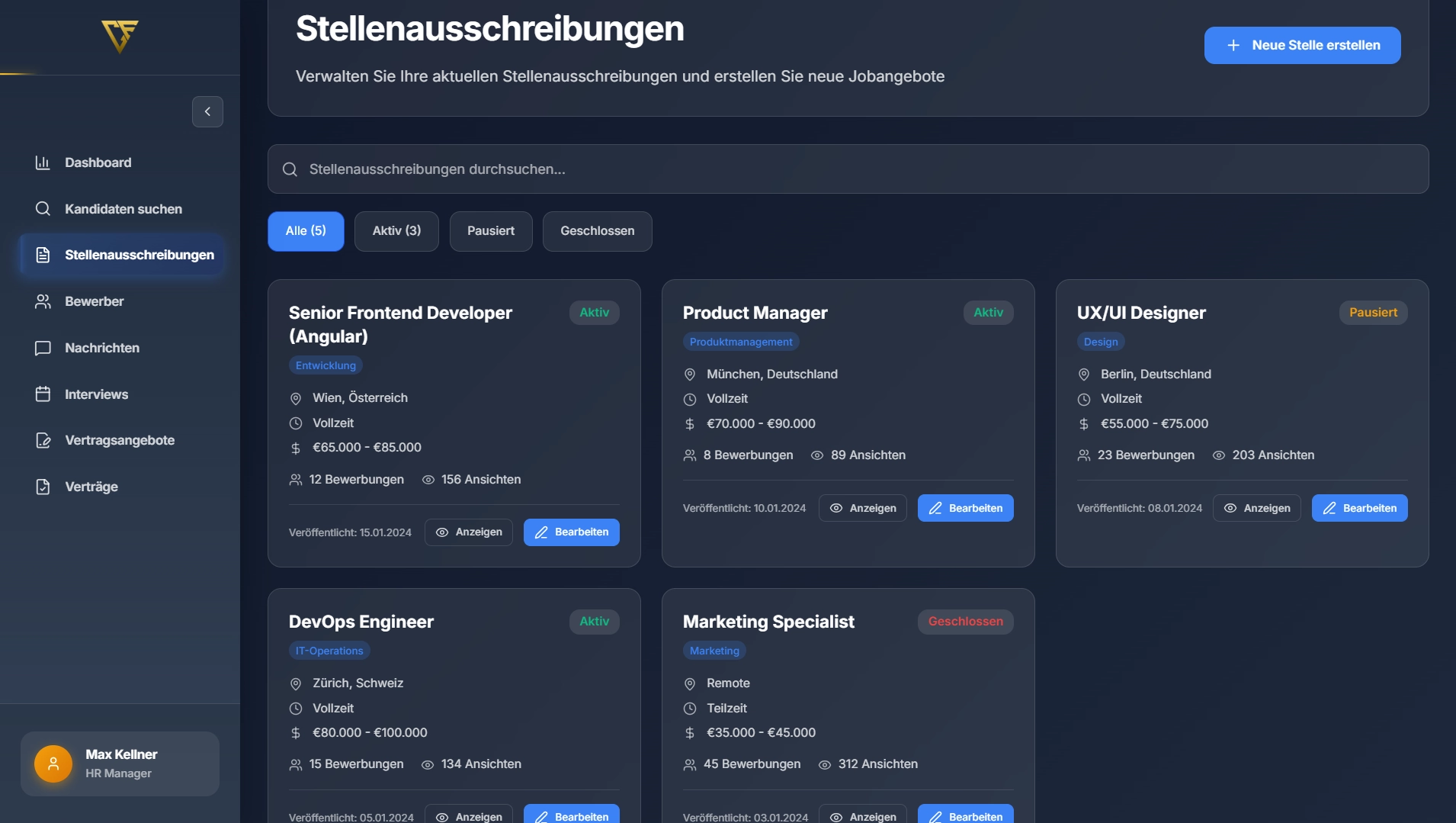Screen dimensions: 1456x823
Task: Show only Pausiert job listings
Action: pos(491,231)
